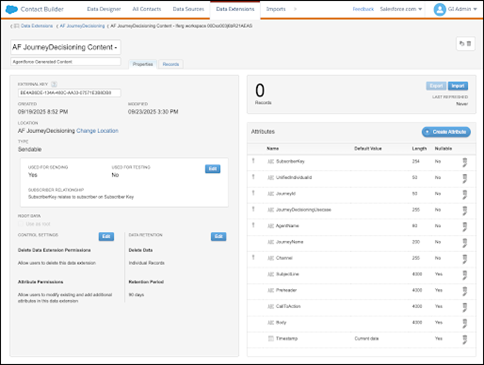Open the Data Designer tab
This screenshot has width=484, height=365.
point(104,9)
